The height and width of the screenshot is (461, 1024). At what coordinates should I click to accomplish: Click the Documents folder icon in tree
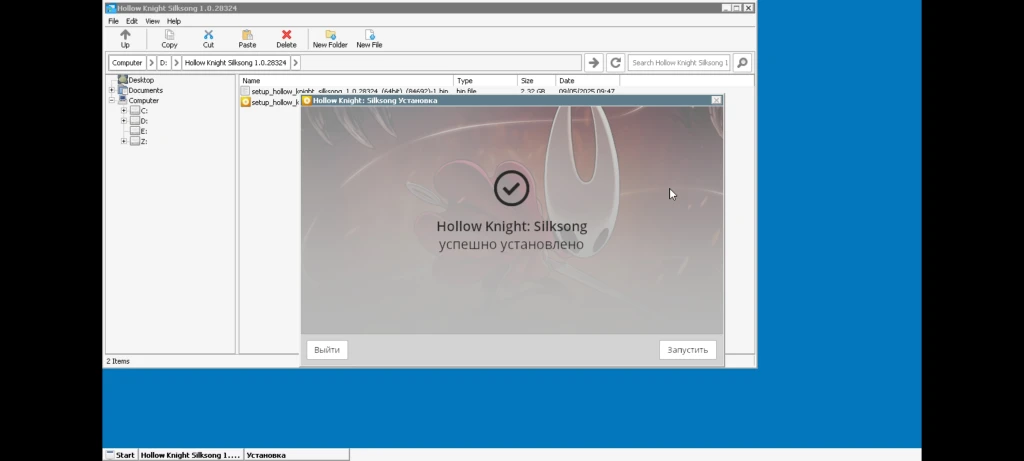click(122, 90)
